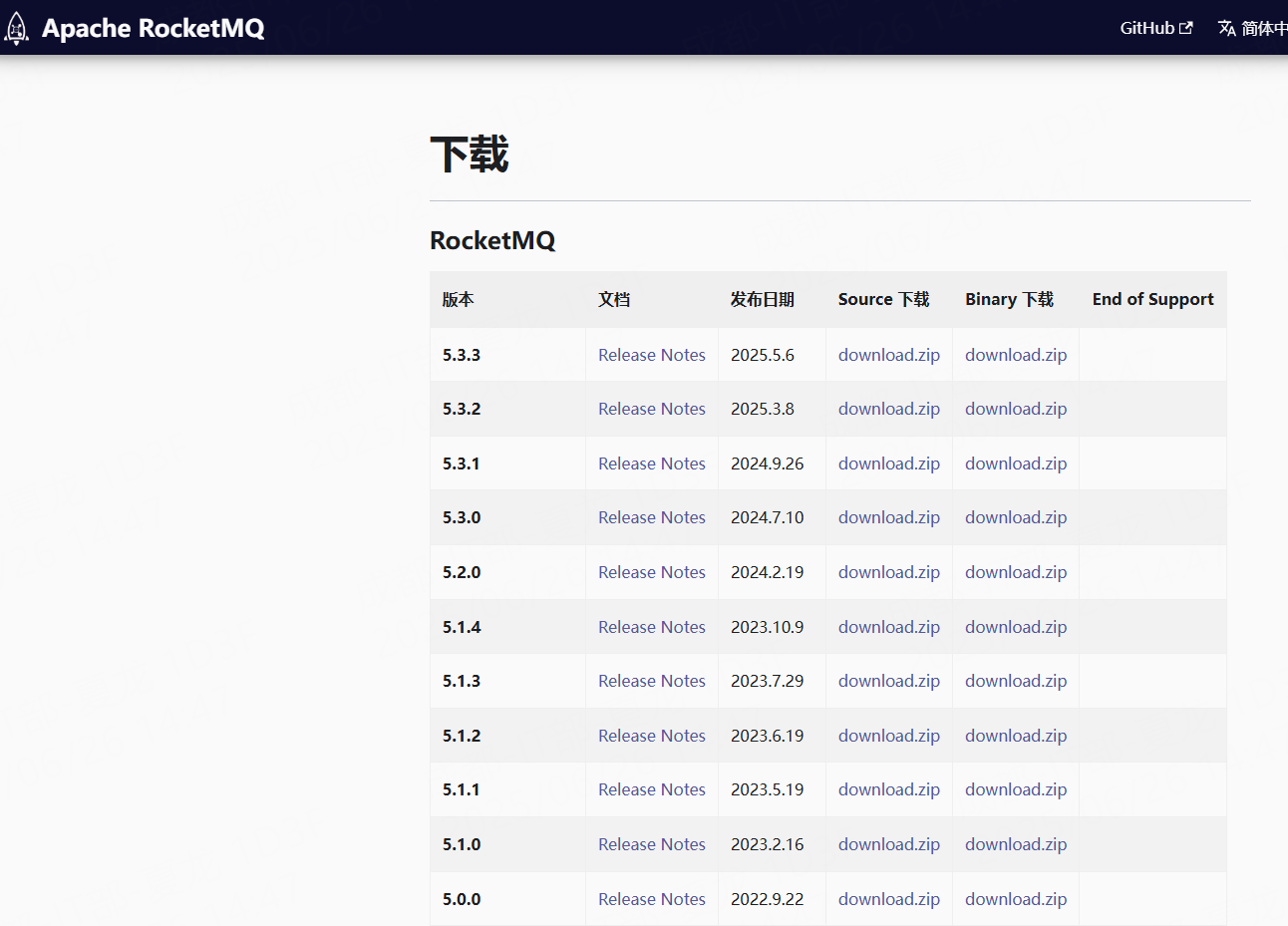Click the language translation icon in navbar

1227,27
